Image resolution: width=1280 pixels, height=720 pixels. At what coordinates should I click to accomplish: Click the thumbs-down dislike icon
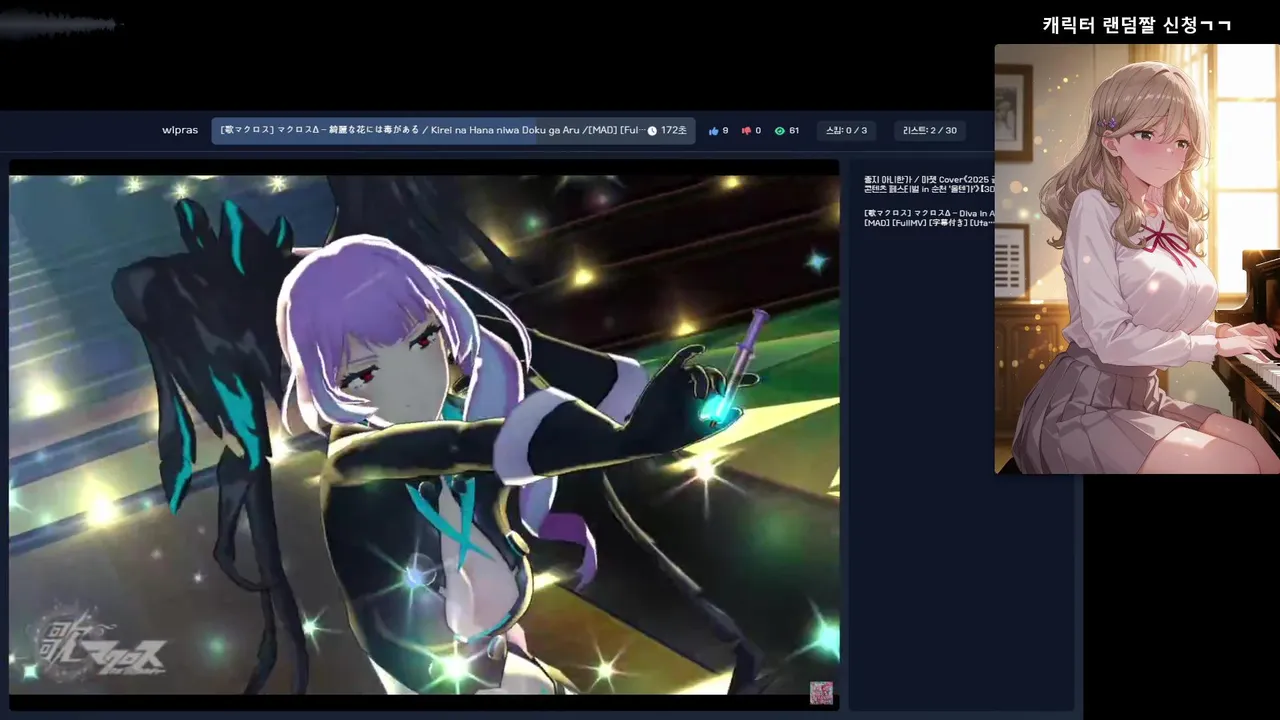[746, 131]
